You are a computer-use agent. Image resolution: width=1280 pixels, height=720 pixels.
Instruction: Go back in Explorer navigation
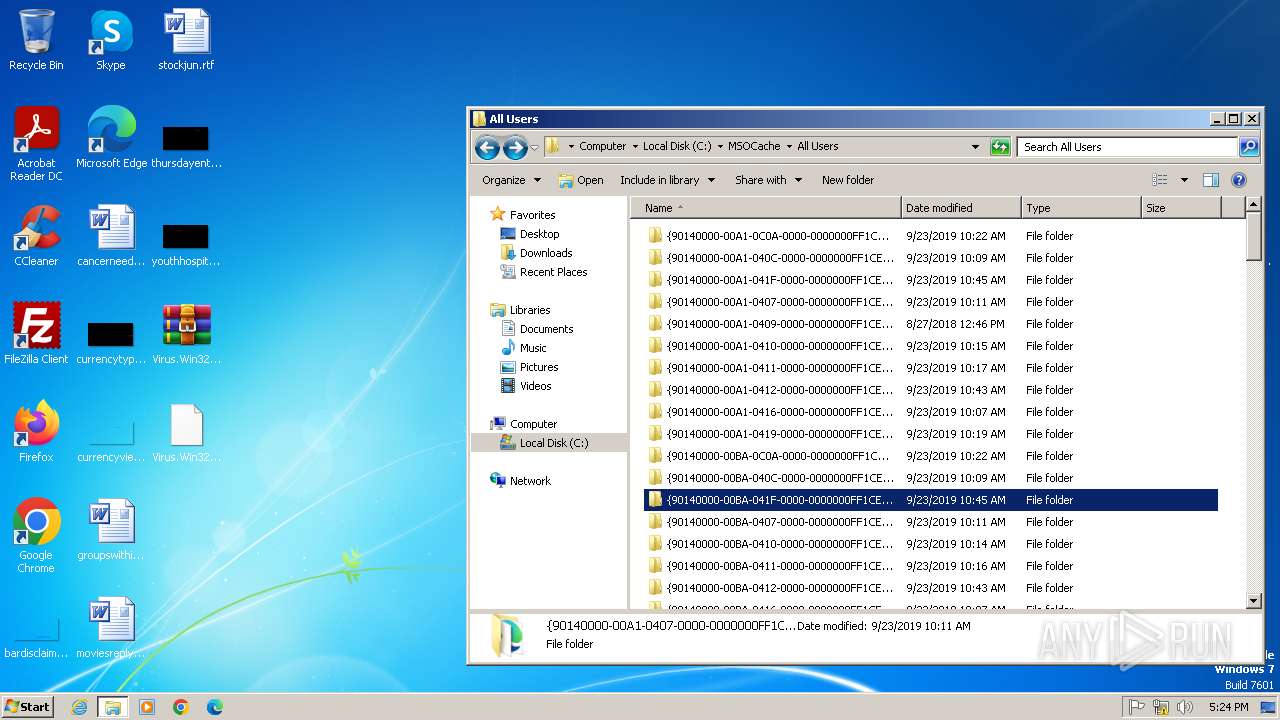pos(487,148)
